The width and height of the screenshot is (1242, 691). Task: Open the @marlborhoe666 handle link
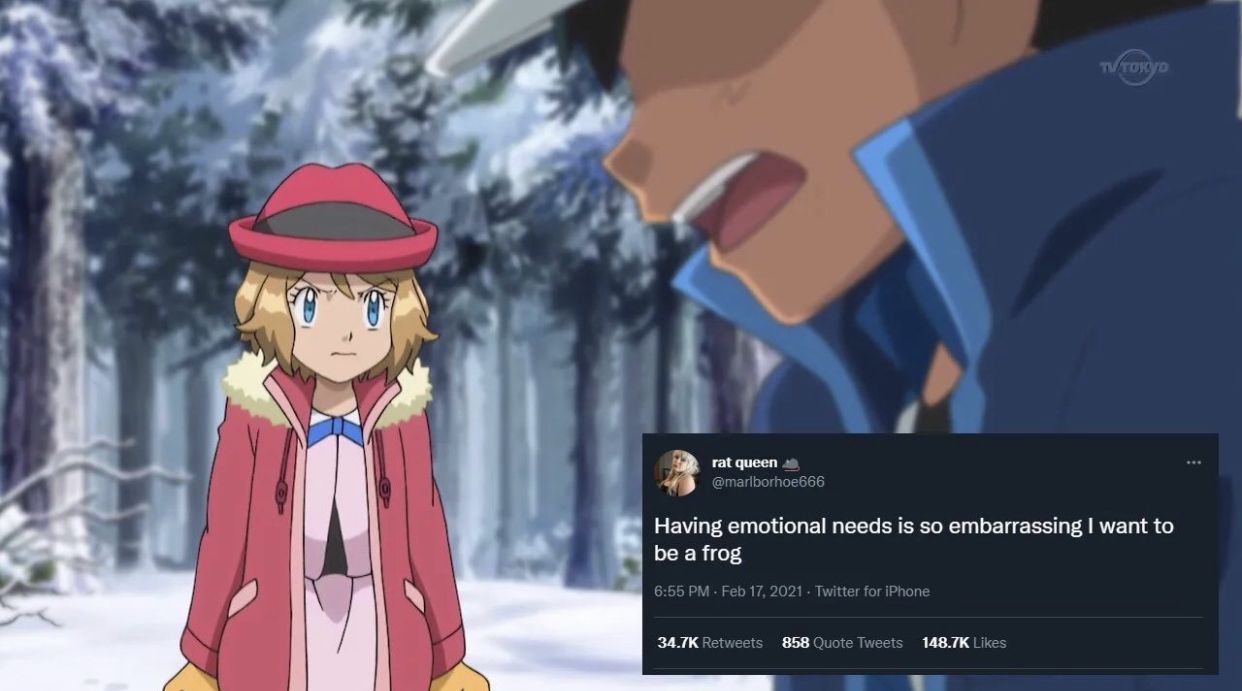(768, 481)
